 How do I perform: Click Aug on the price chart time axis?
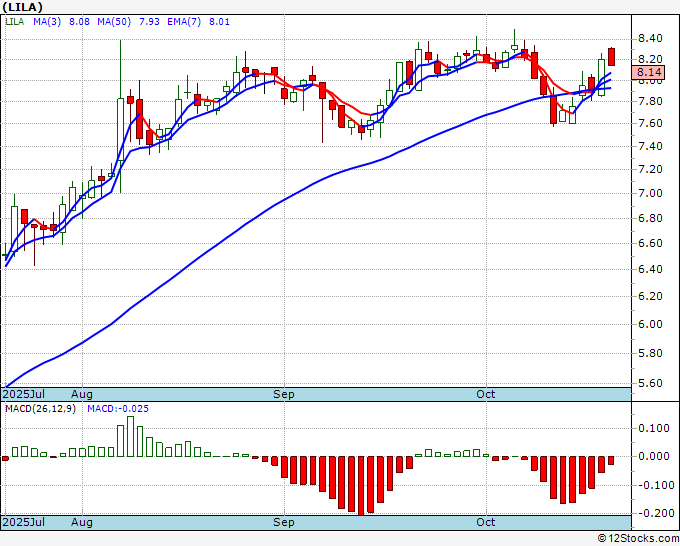pos(82,394)
